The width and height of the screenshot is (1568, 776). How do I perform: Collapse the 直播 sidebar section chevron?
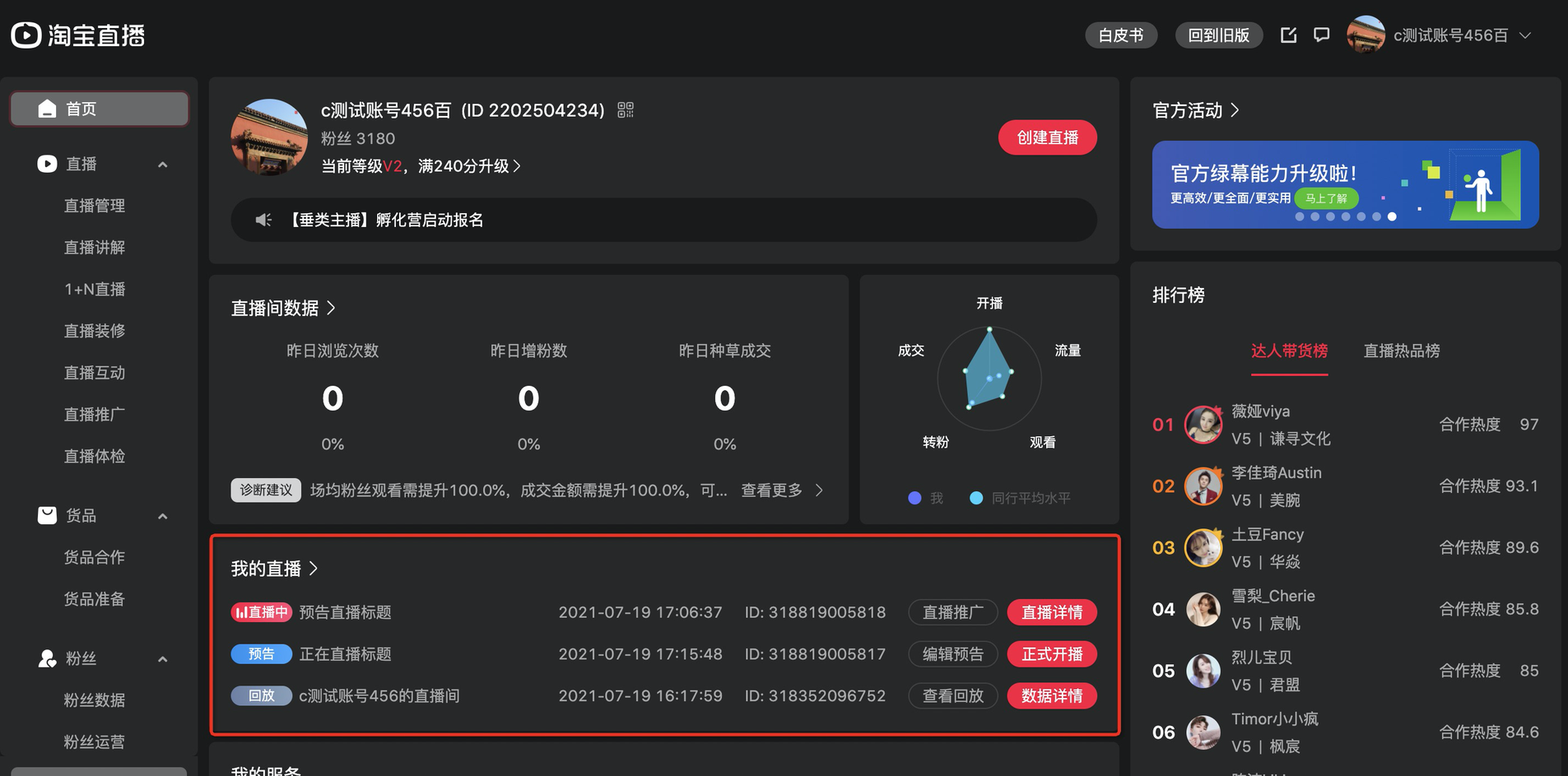click(163, 165)
